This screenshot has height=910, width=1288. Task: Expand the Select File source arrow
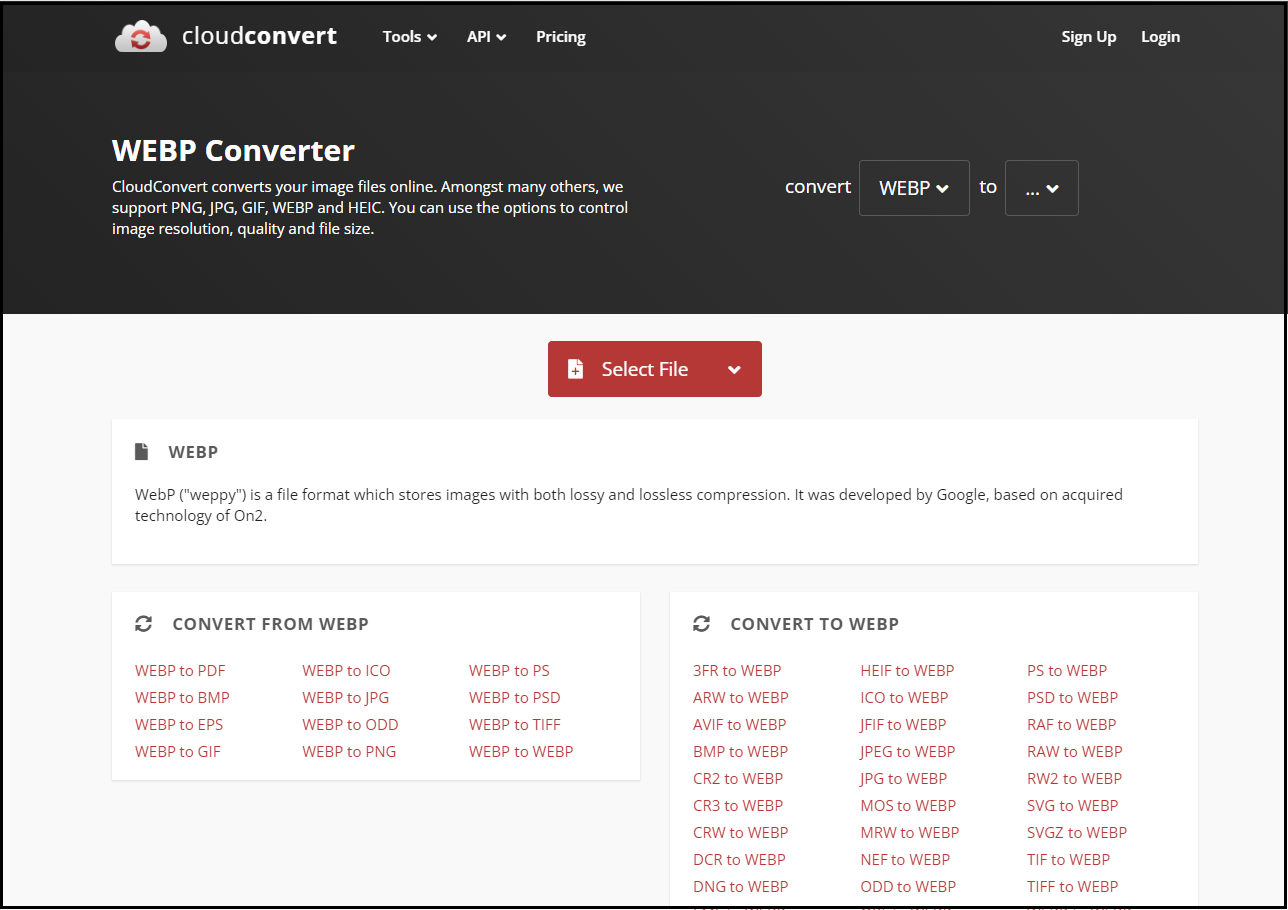click(x=734, y=369)
